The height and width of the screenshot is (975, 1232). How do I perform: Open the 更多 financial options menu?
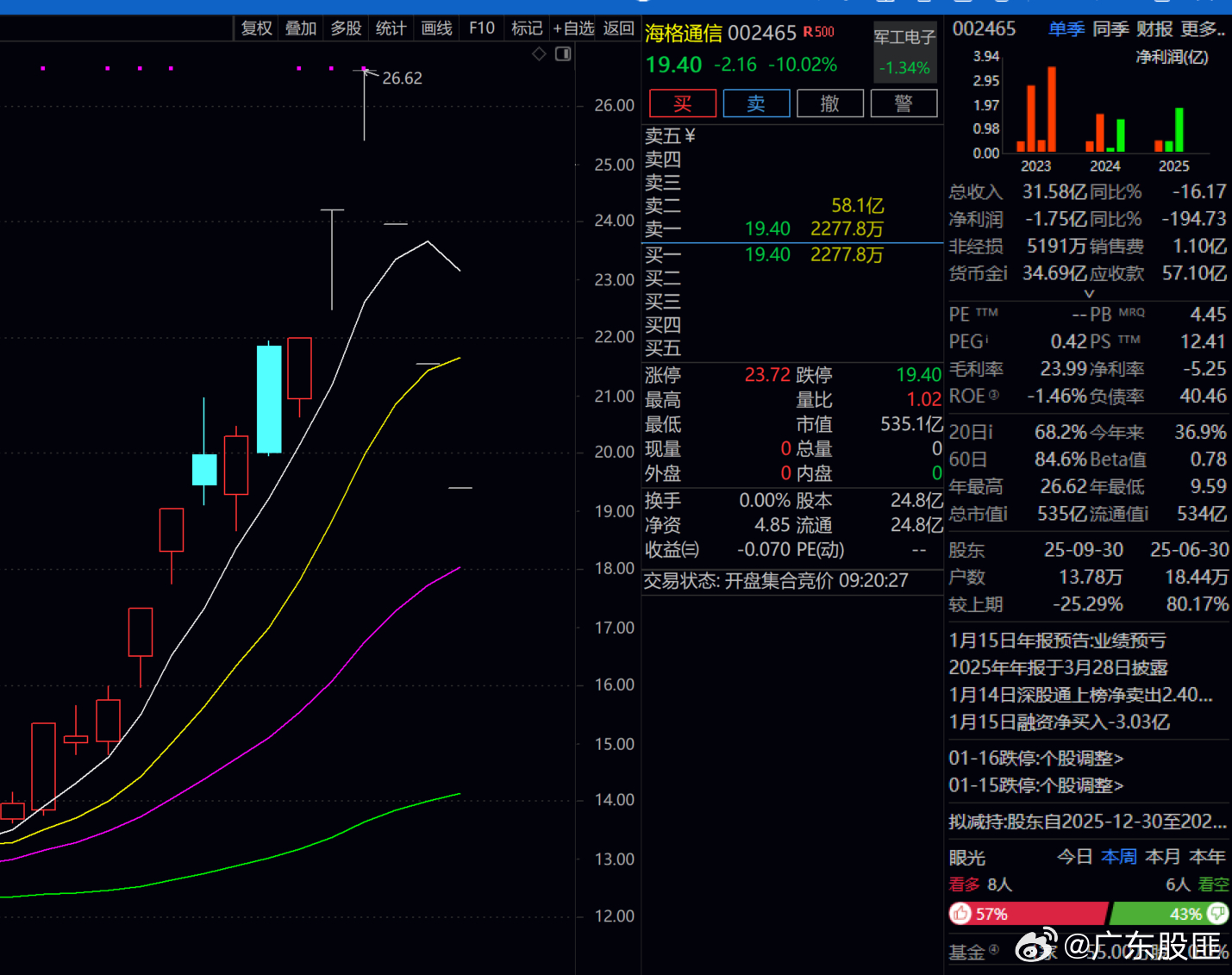tap(1204, 29)
